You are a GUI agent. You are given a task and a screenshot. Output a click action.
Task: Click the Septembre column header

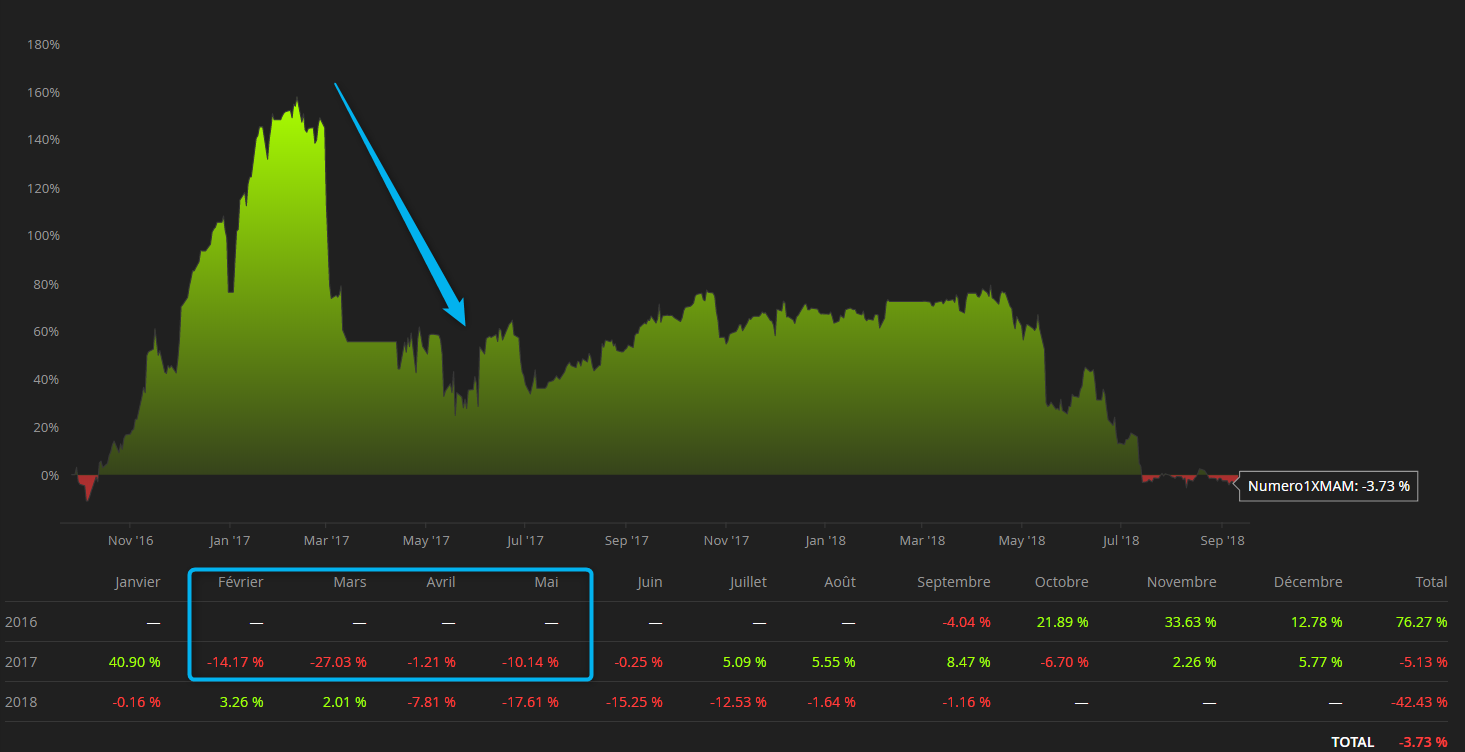coord(953,582)
